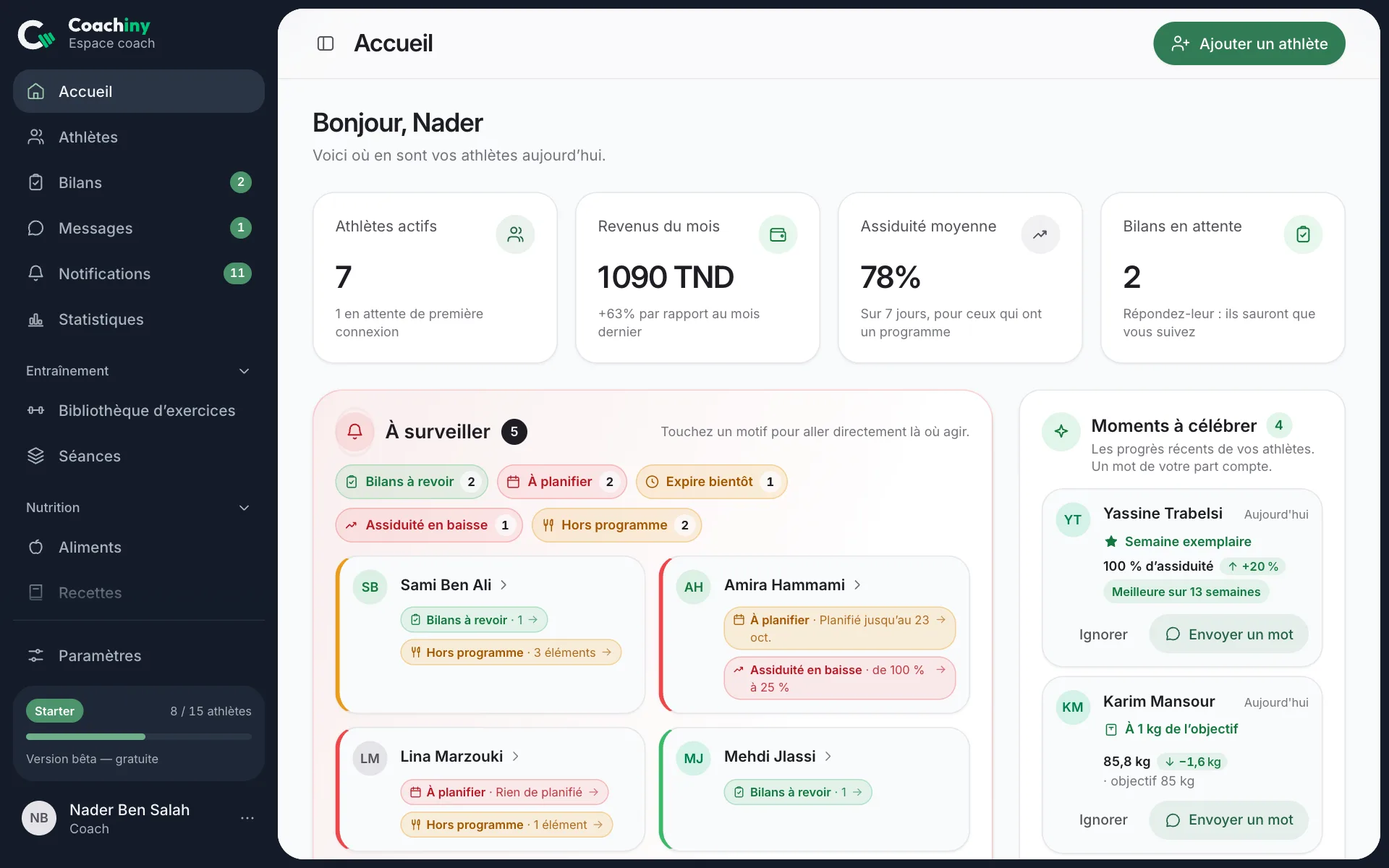Click the Starter plan progress bar
The height and width of the screenshot is (868, 1389).
(139, 737)
